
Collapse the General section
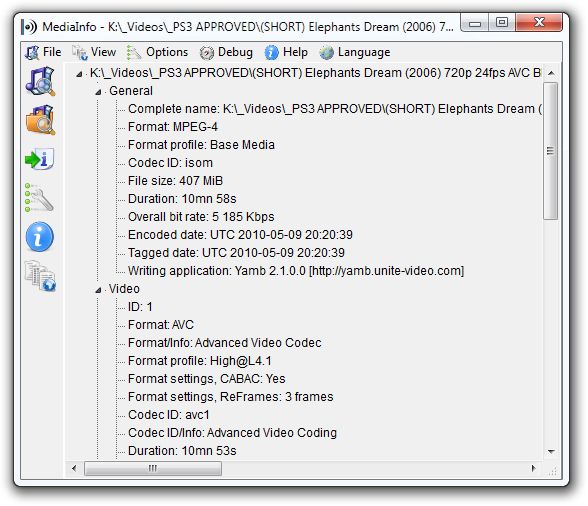[x=98, y=92]
